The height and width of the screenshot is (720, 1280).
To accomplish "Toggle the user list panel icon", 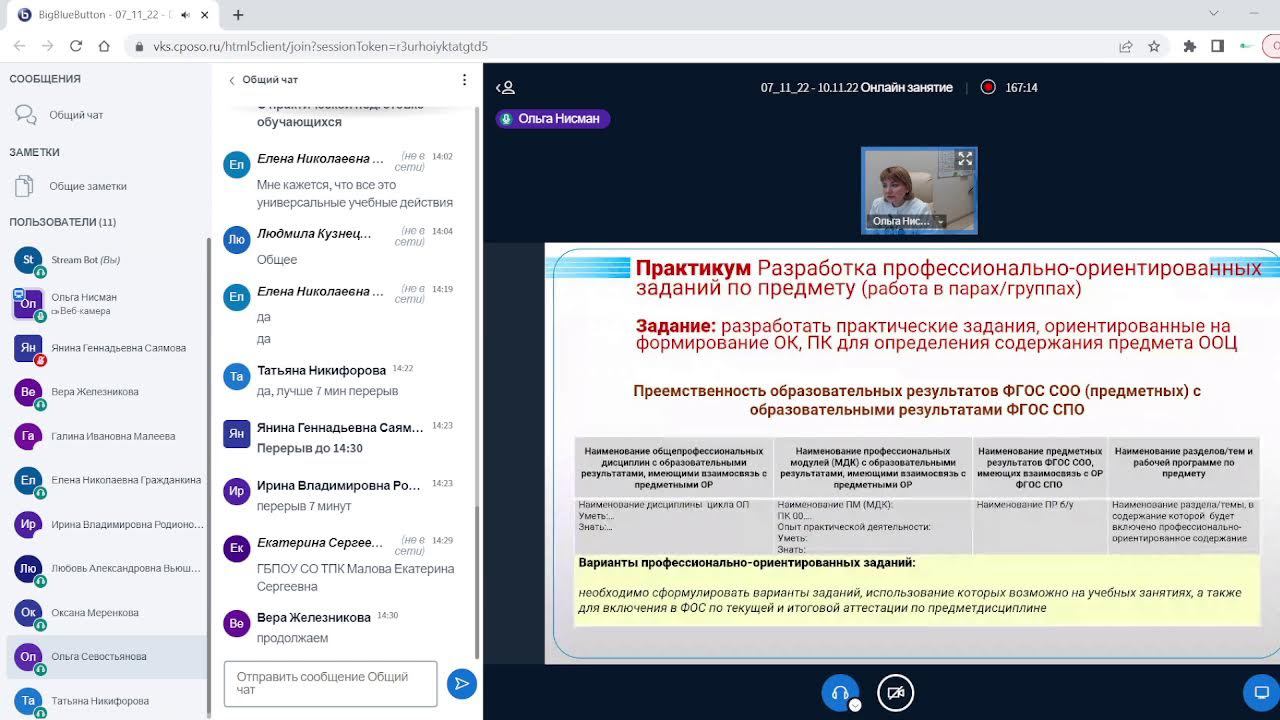I will tap(505, 88).
